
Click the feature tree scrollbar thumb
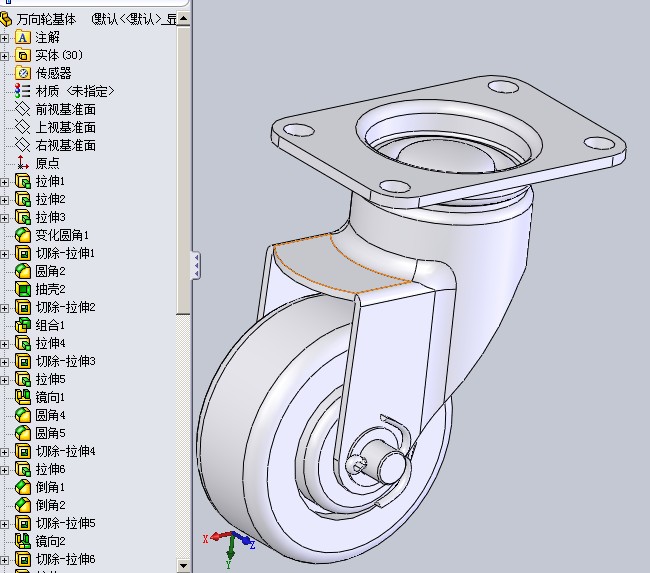coord(183,170)
